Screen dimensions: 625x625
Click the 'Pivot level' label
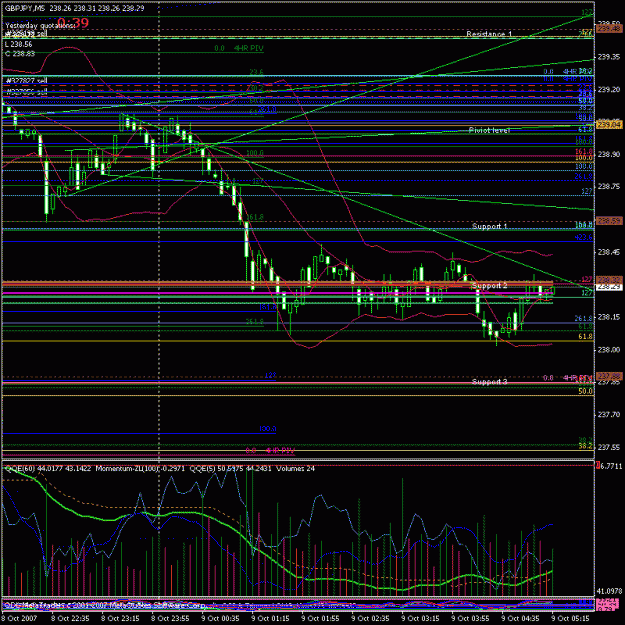point(489,130)
